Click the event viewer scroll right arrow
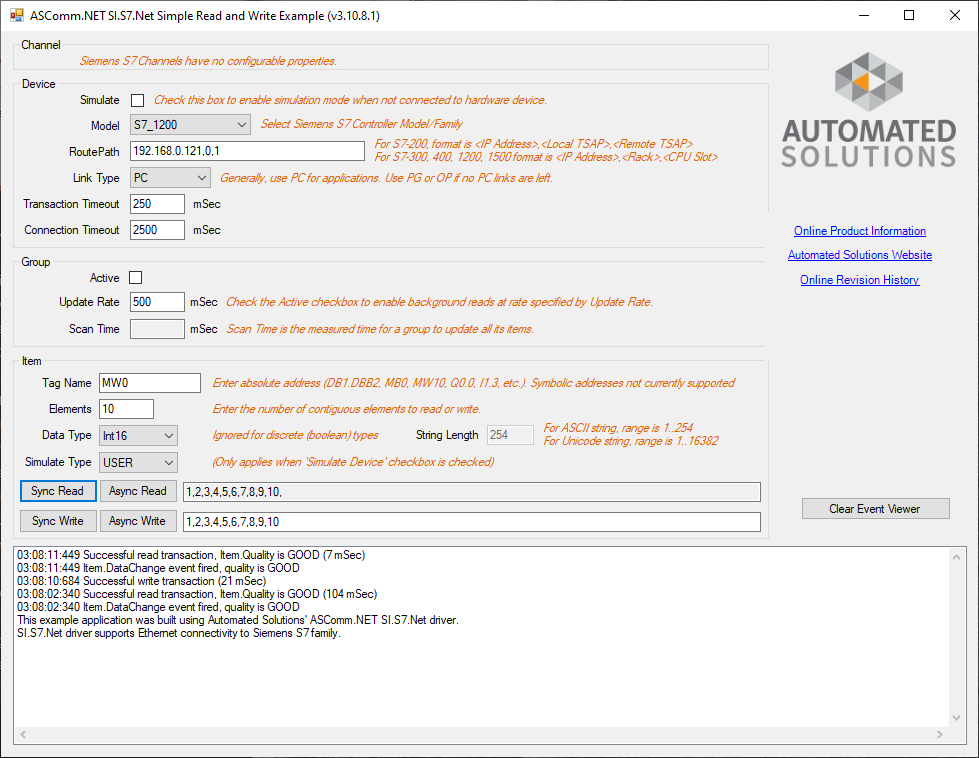The image size is (979, 758). pyautogui.click(x=940, y=735)
